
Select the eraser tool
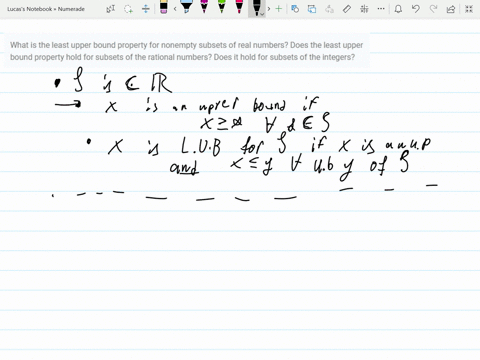click(163, 7)
